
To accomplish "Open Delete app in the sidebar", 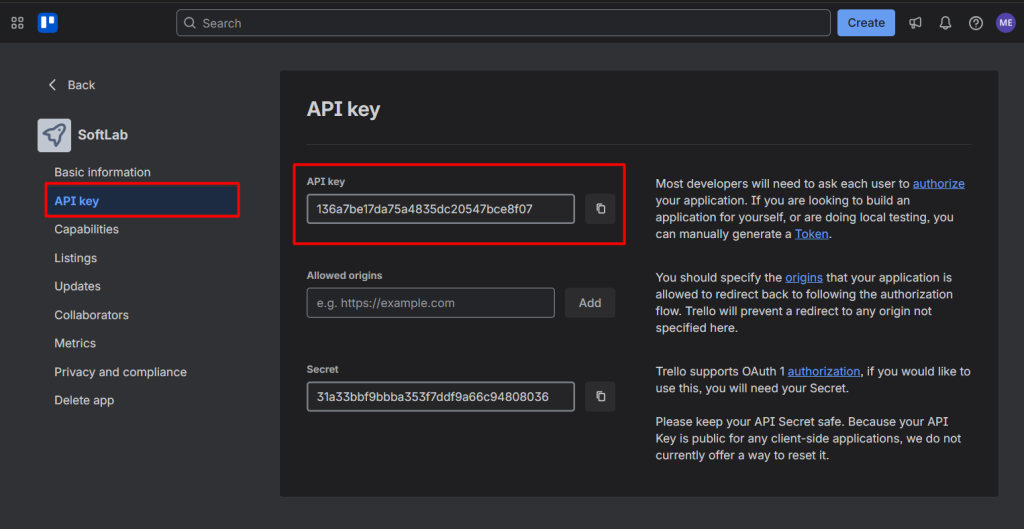I will tap(84, 400).
